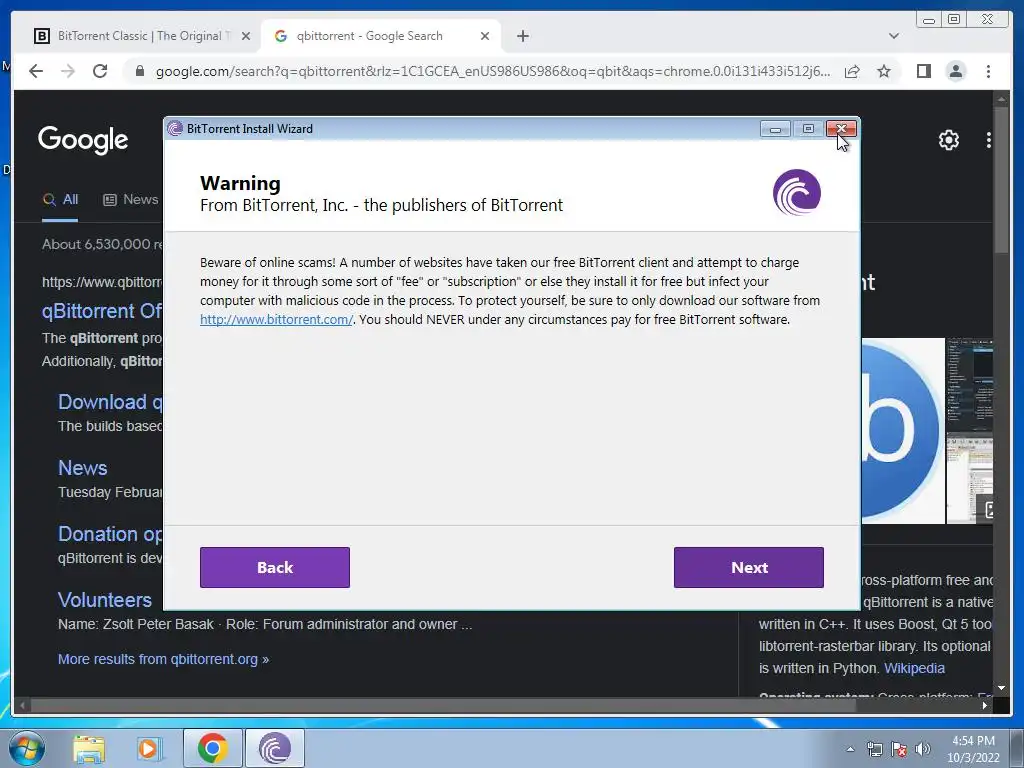Close the qbittorrent Google Search tab
Screen dimensions: 1024x768
coord(485,37)
